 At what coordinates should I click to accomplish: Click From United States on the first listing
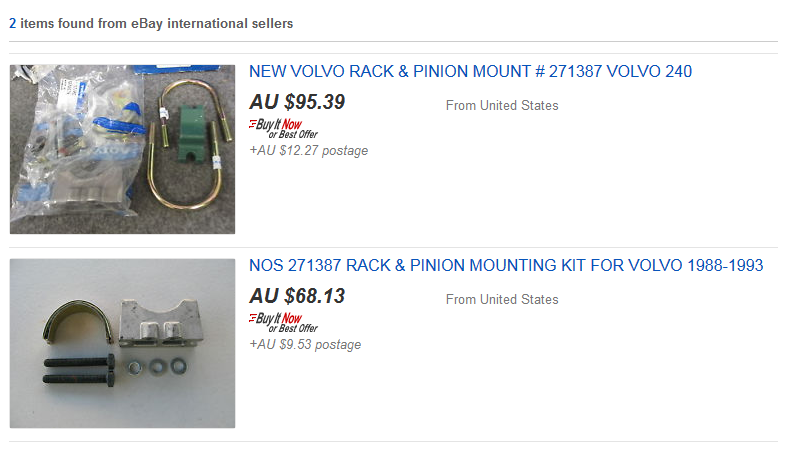coord(502,106)
